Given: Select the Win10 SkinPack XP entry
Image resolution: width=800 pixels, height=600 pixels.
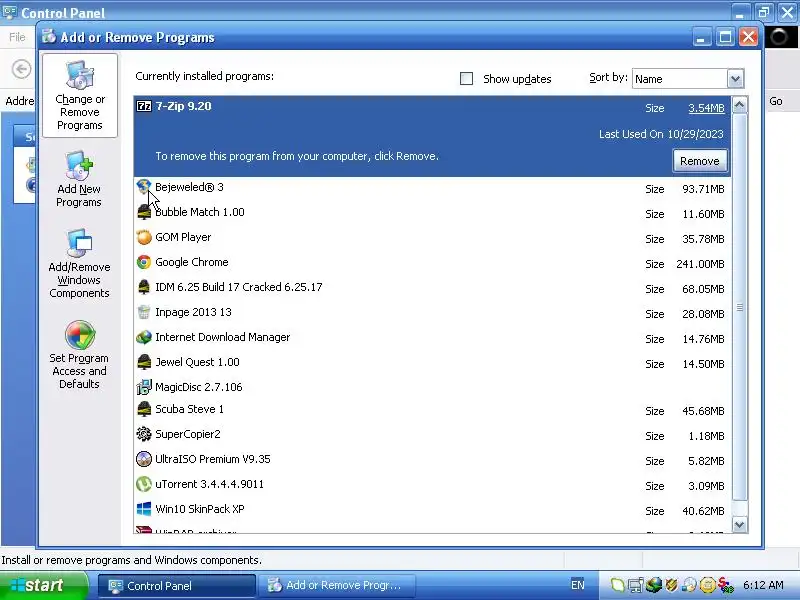Looking at the screenshot, I should tap(432, 510).
